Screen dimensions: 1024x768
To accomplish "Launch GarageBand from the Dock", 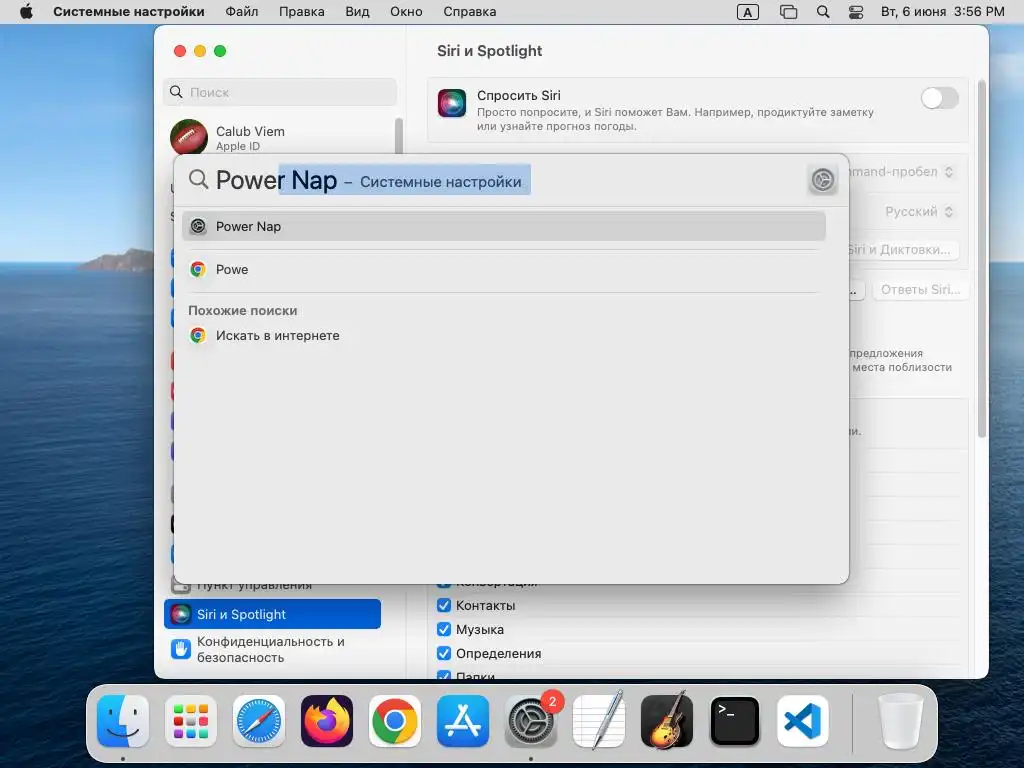I will 667,721.
